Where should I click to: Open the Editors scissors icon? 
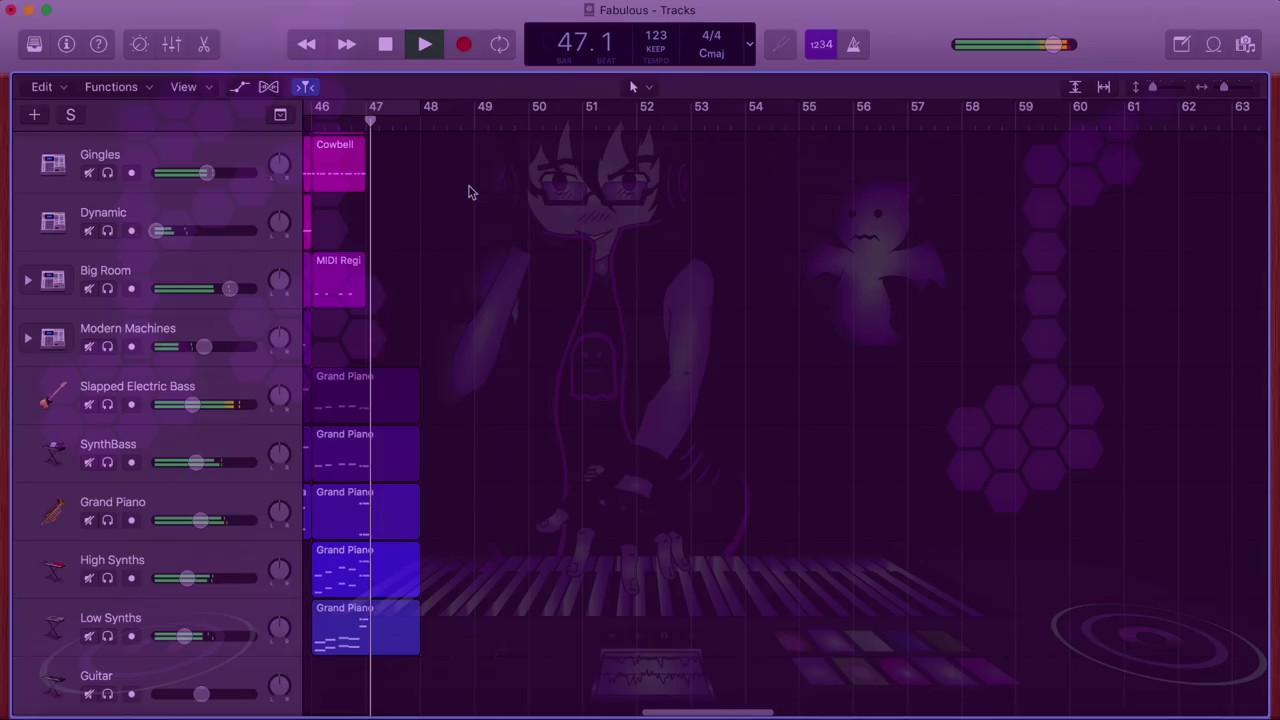tap(204, 44)
